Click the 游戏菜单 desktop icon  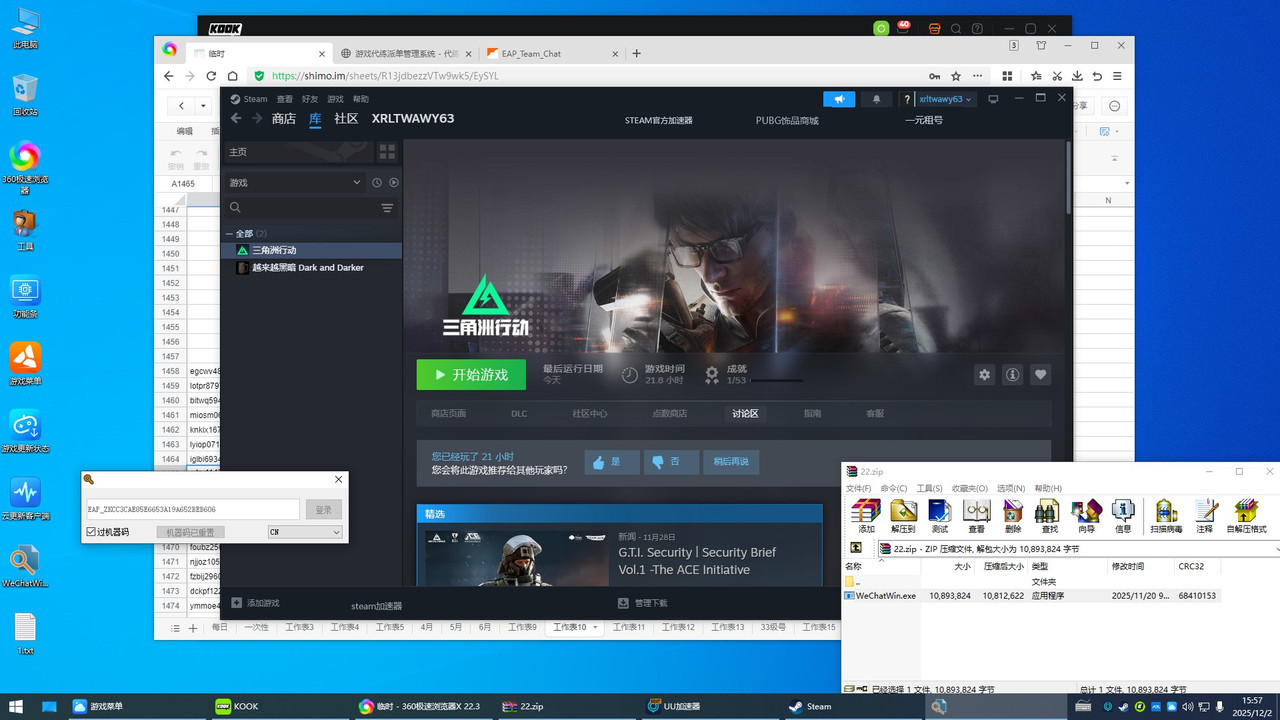(25, 364)
